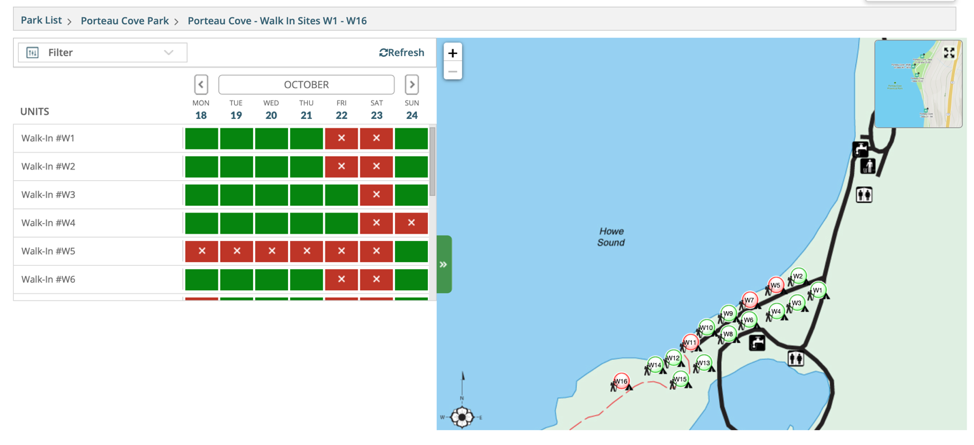Advance to next week with right arrow
974x445 pixels.
[x=412, y=85]
